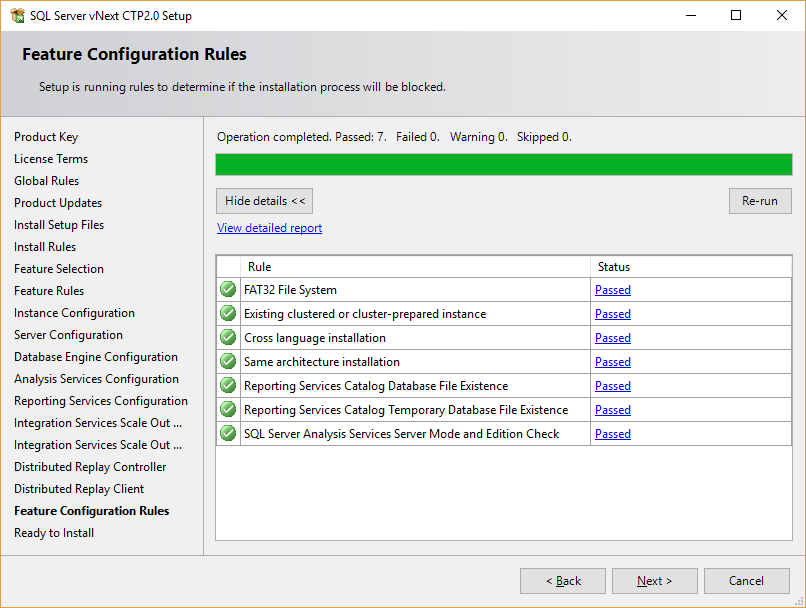The width and height of the screenshot is (806, 608).
Task: Cancel the SQL Server setup
Action: tap(746, 581)
